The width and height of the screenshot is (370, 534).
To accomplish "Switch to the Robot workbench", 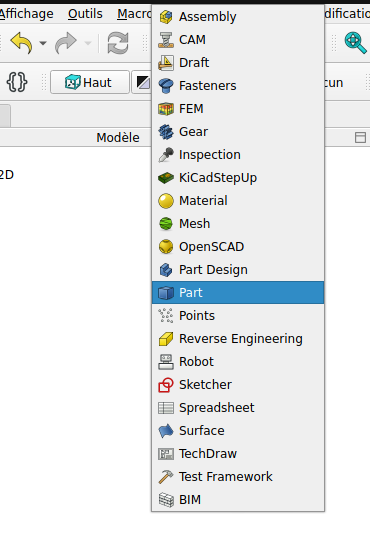I will (238, 362).
